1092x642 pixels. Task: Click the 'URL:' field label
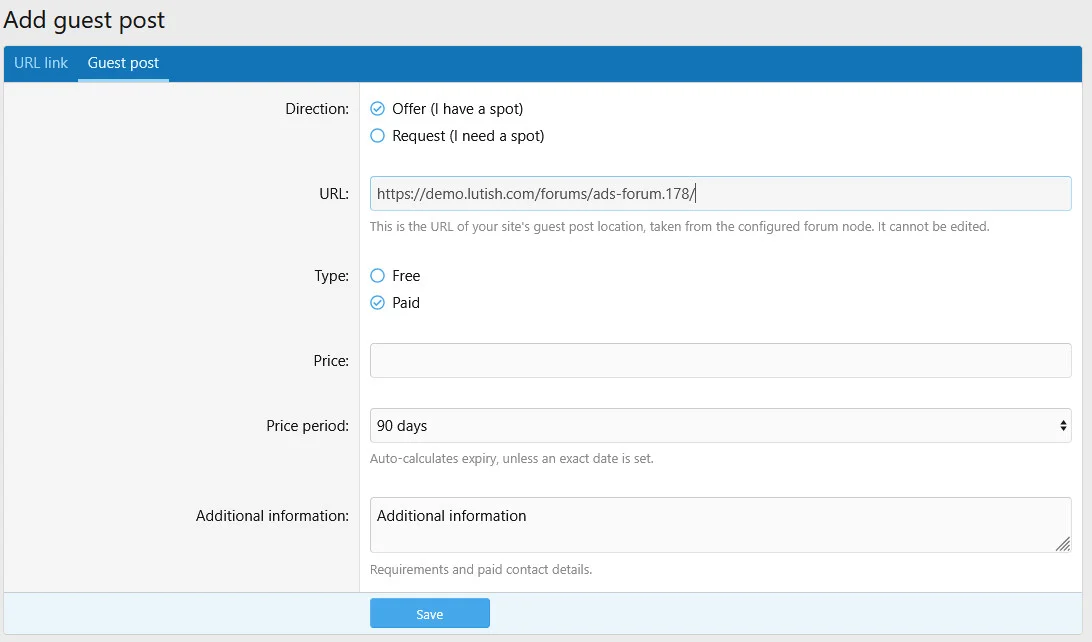click(334, 194)
